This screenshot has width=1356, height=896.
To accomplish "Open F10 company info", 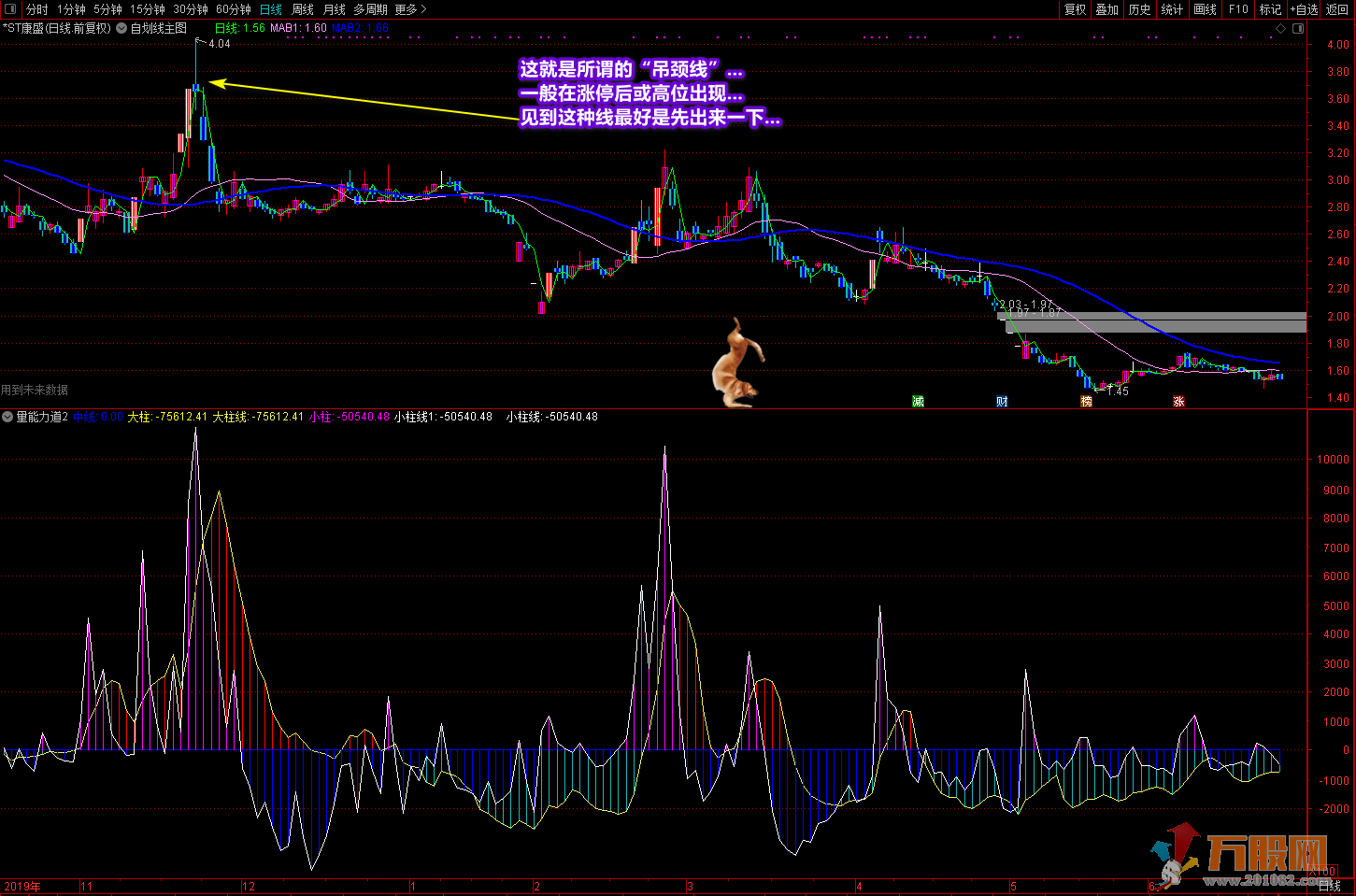I will (x=1238, y=9).
